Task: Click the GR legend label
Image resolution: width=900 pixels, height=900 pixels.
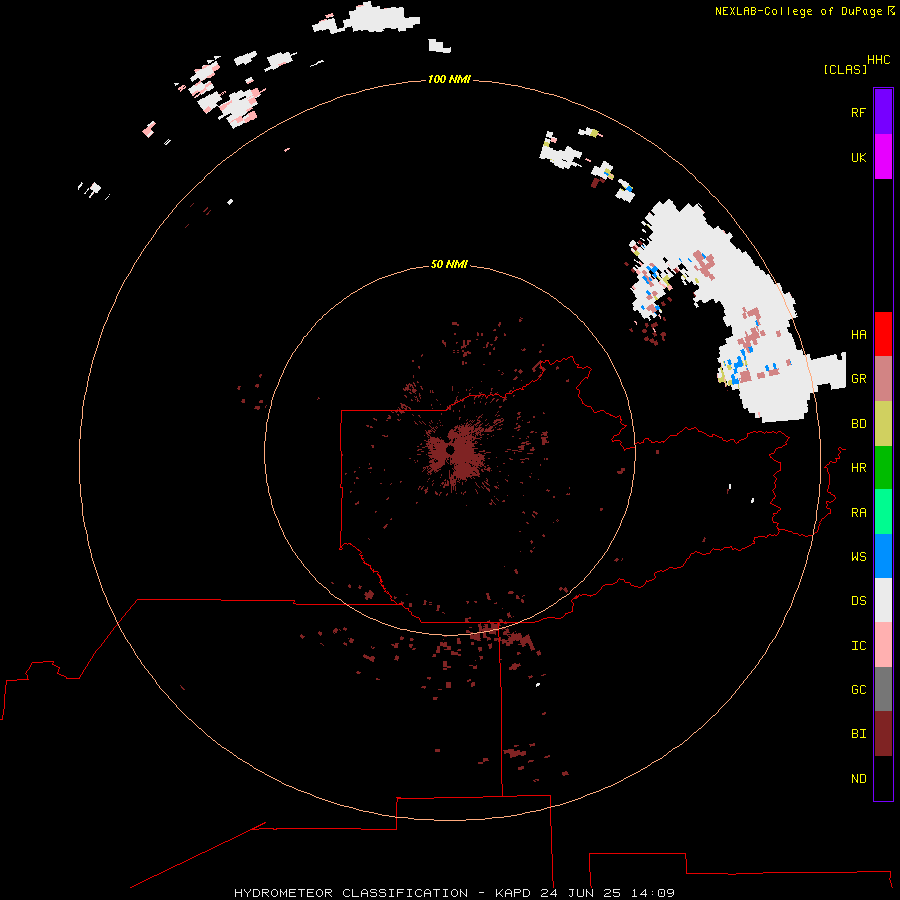Action: pyautogui.click(x=858, y=379)
